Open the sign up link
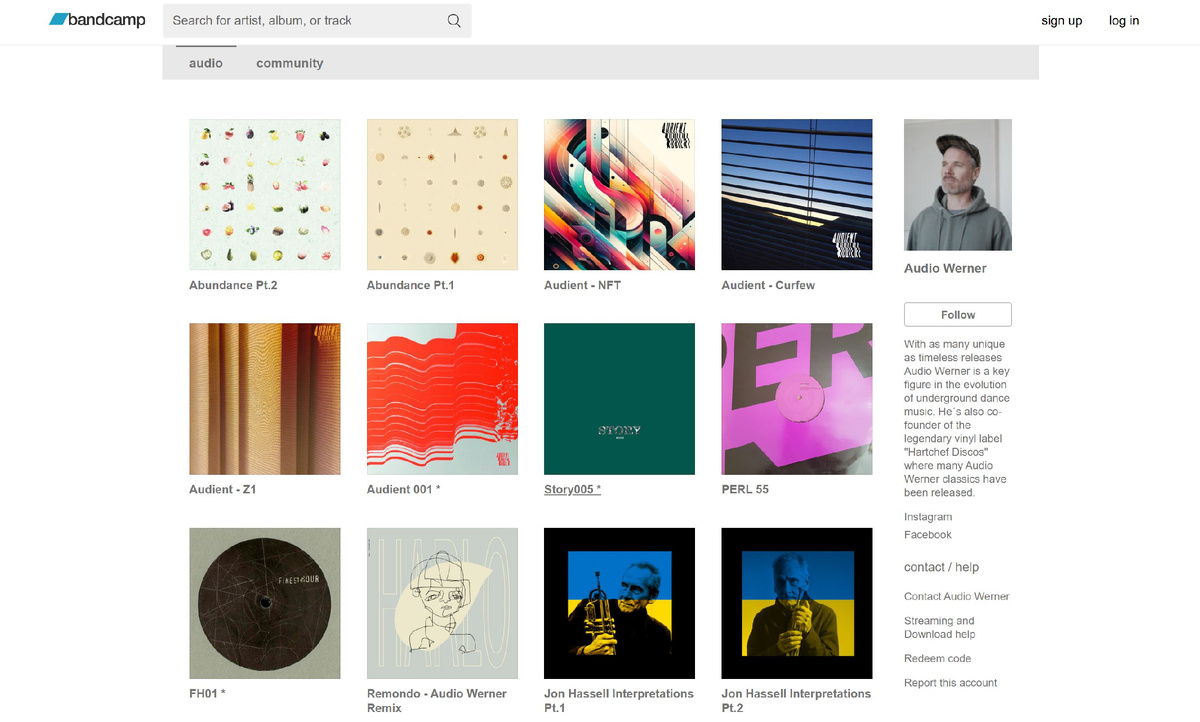This screenshot has width=1200, height=722. tap(1061, 20)
